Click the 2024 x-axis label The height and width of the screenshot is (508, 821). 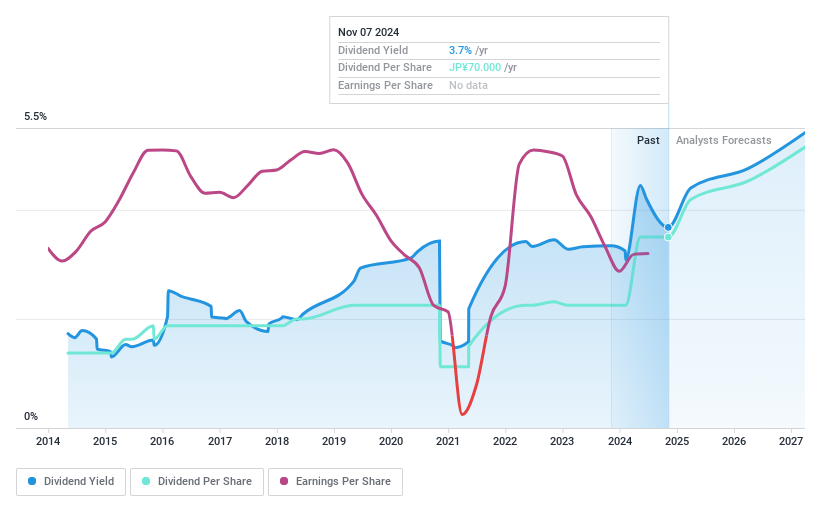point(620,441)
